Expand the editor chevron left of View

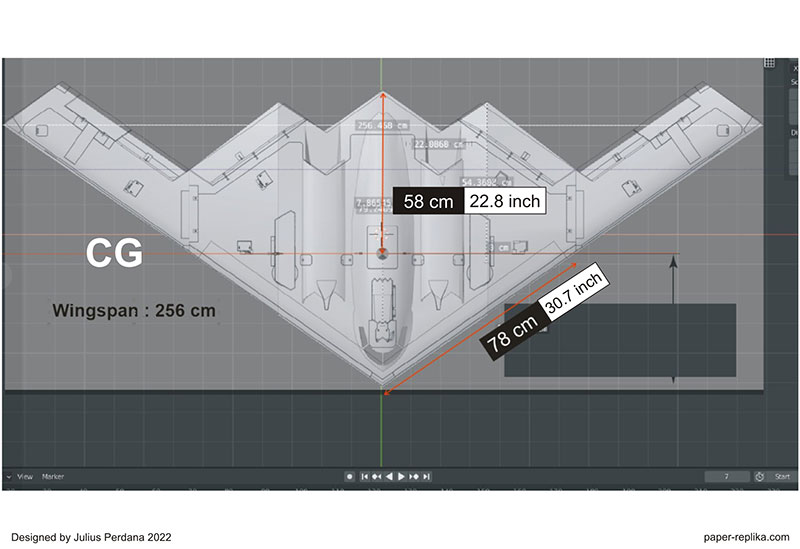tap(9, 477)
